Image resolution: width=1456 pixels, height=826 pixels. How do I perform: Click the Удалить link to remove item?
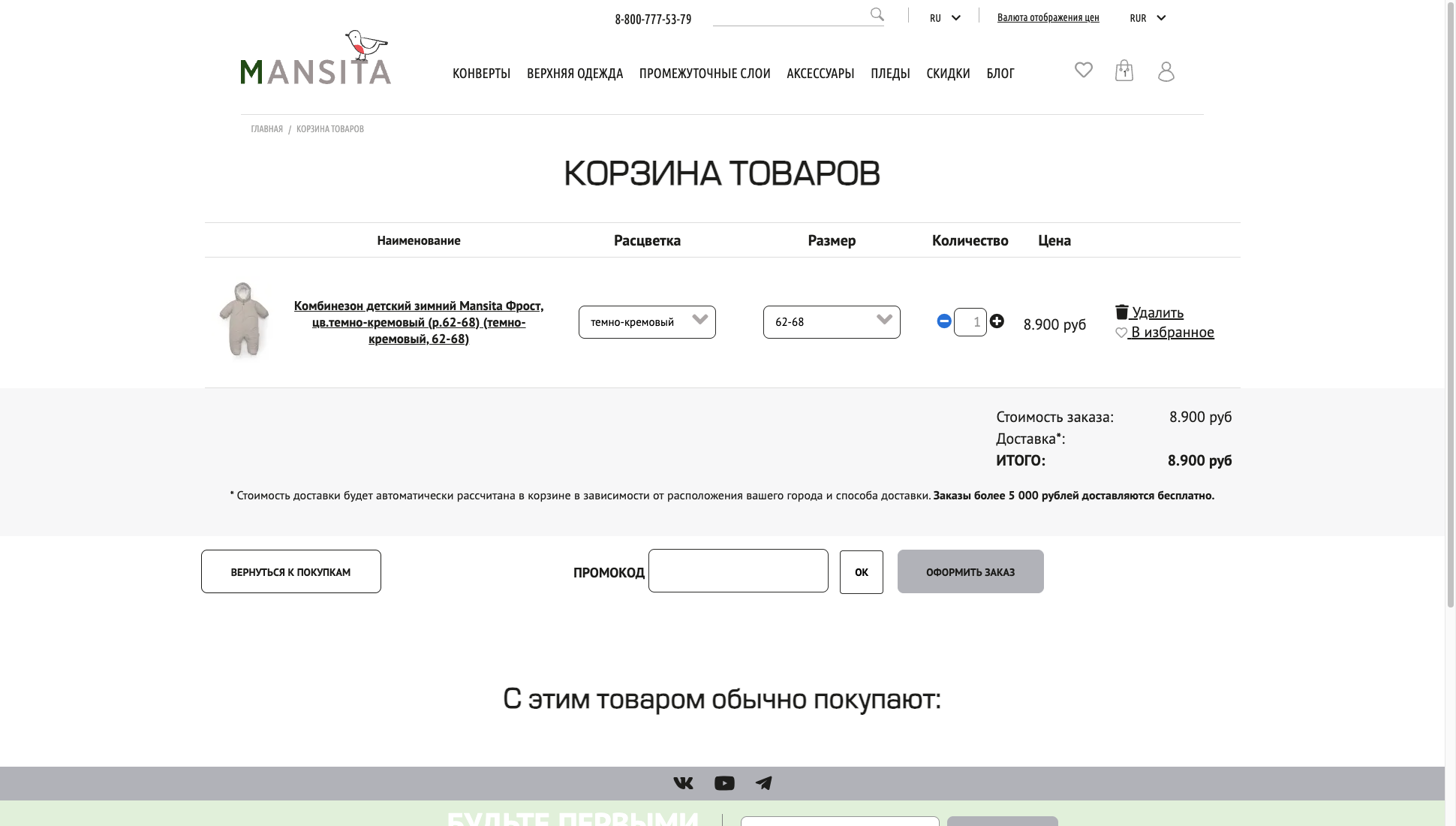1149,312
